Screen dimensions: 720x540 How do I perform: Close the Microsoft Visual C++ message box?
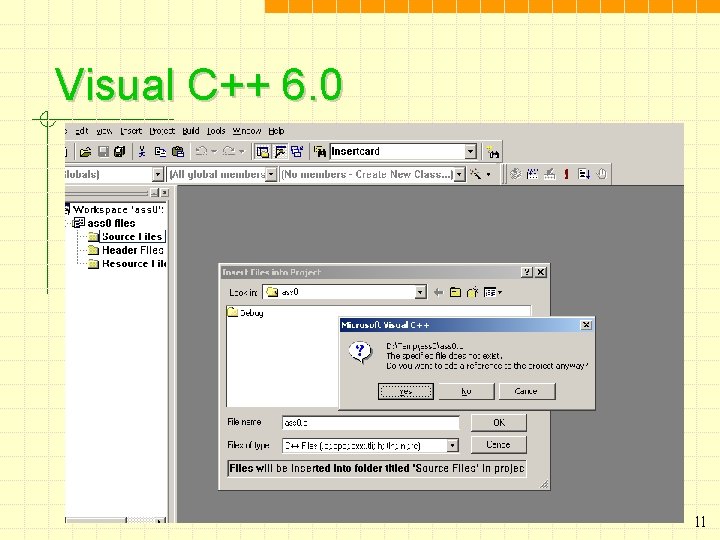[586, 325]
